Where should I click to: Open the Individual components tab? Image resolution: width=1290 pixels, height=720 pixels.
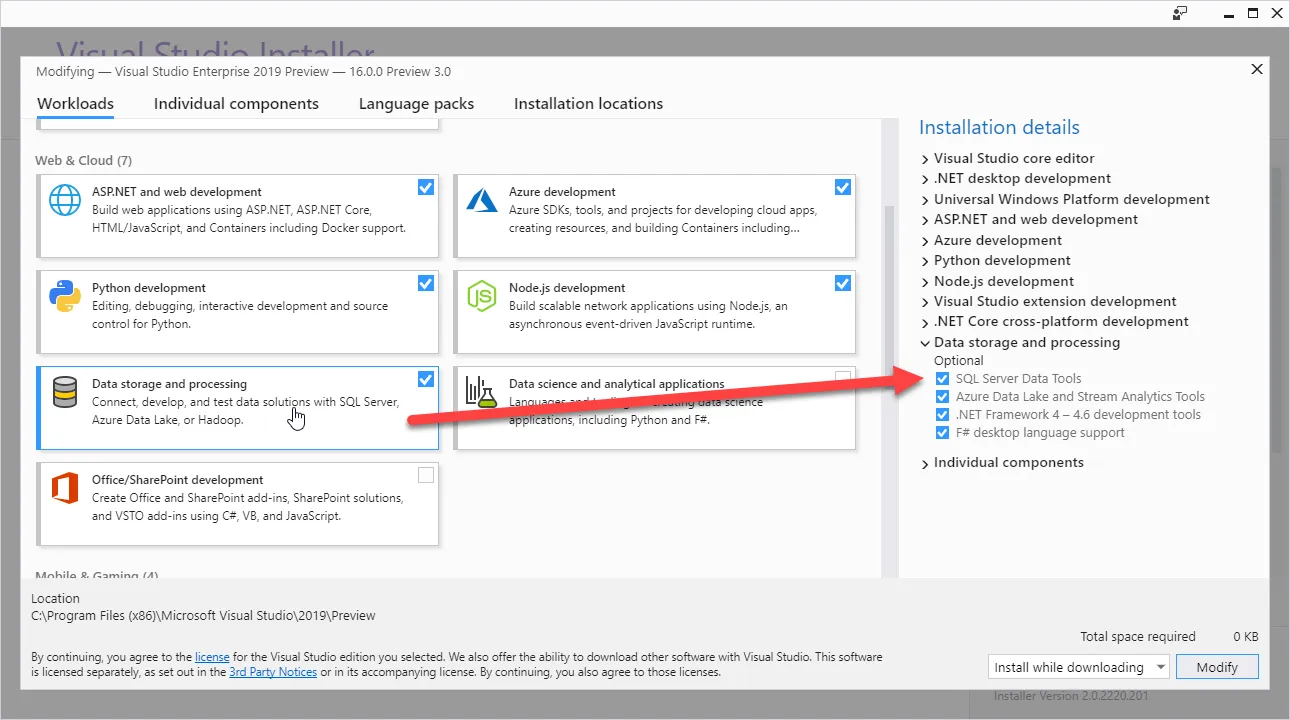(x=236, y=104)
